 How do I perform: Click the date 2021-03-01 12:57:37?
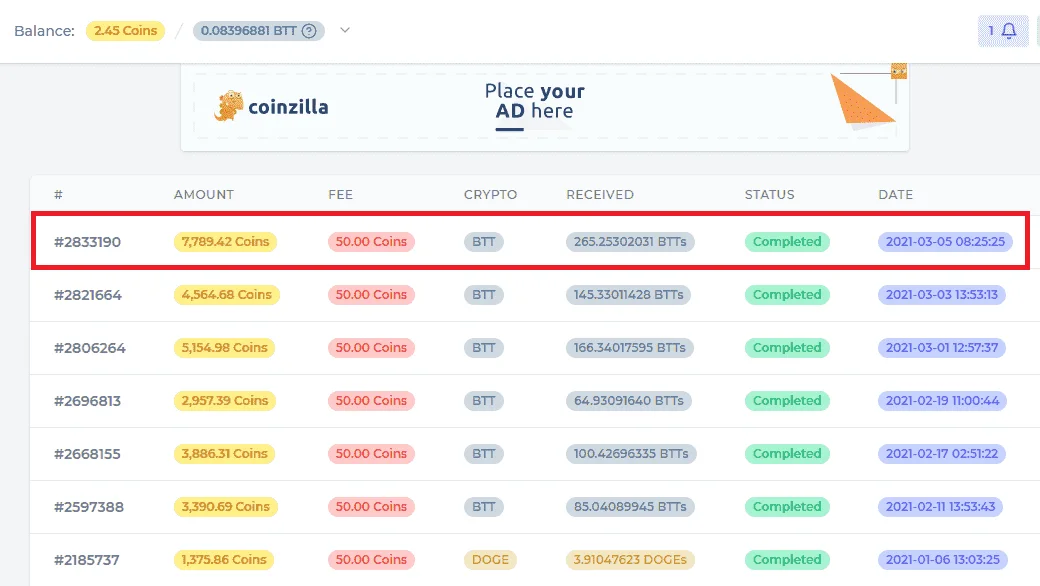point(942,347)
